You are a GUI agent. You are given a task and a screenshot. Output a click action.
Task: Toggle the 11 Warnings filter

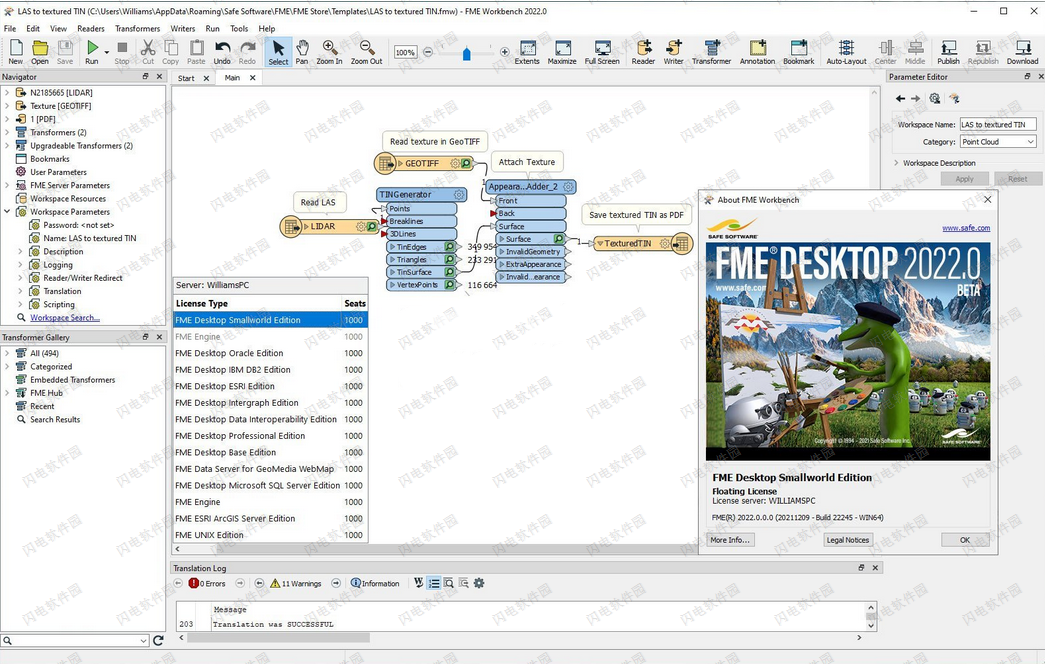point(296,583)
